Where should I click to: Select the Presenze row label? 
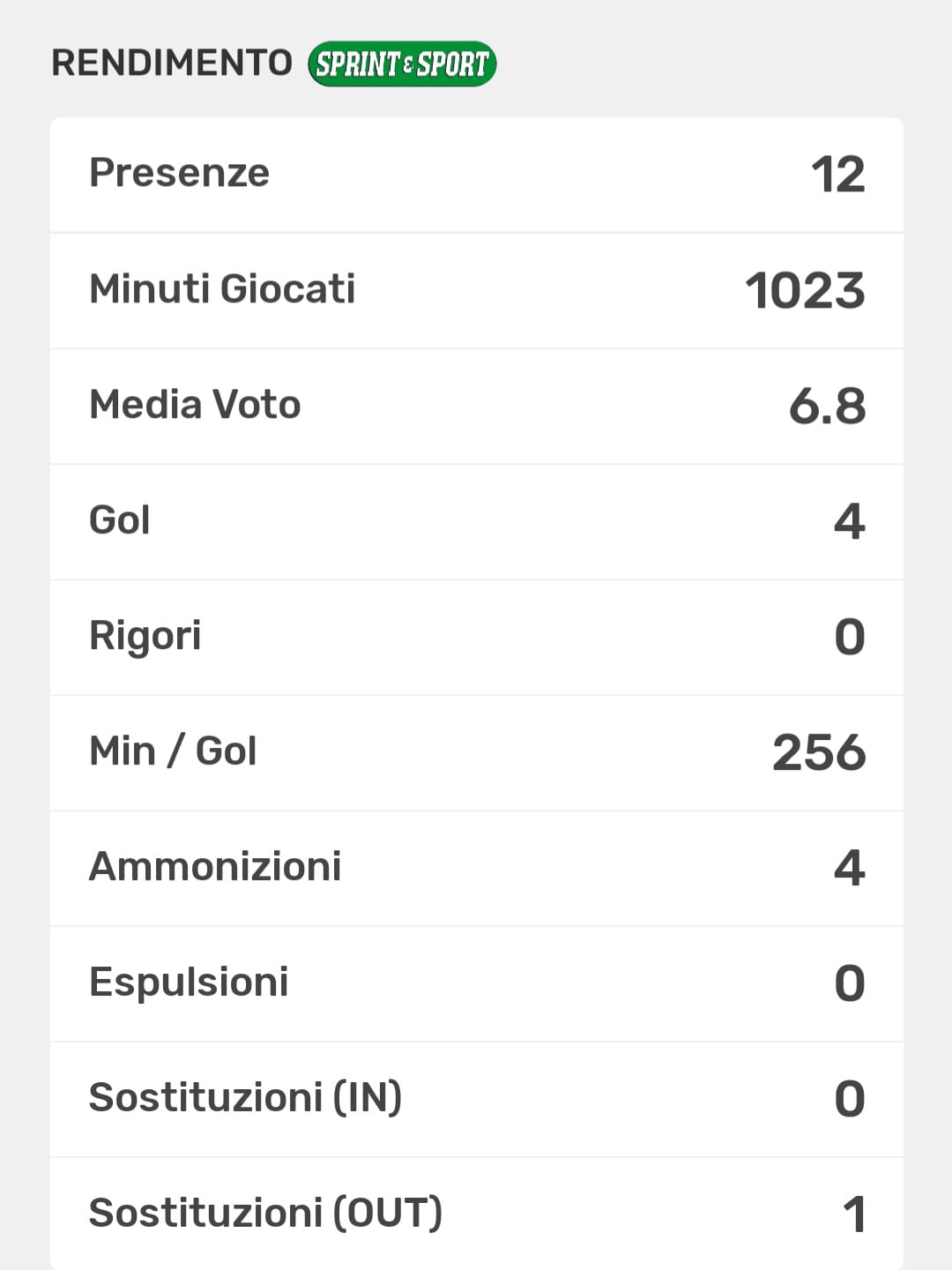pyautogui.click(x=179, y=173)
